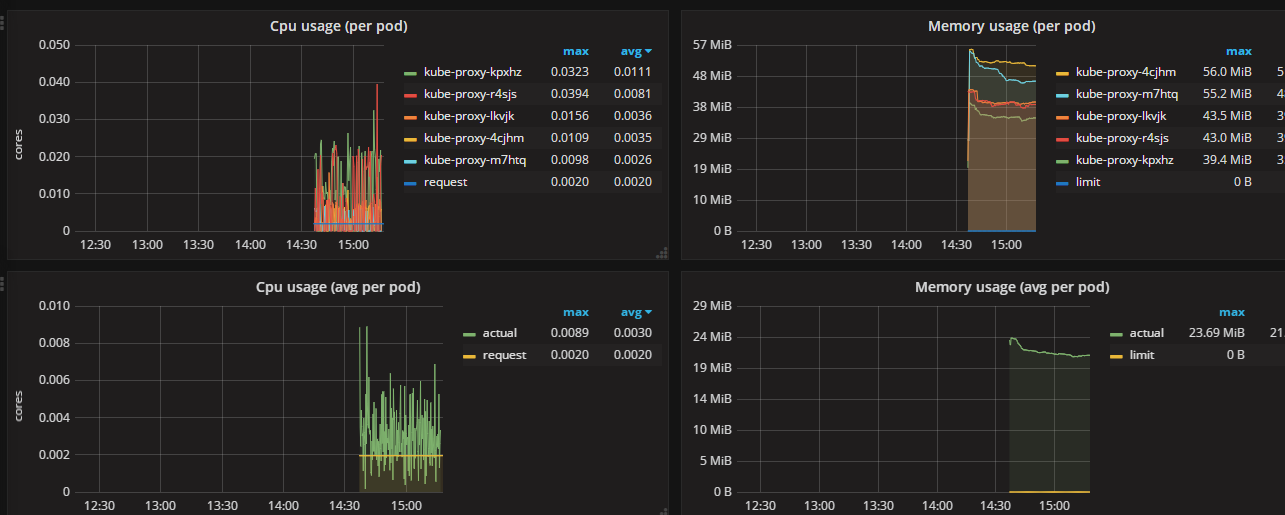
Task: Open color picker for request in Cpu usage (per pod)
Action: tap(410, 183)
